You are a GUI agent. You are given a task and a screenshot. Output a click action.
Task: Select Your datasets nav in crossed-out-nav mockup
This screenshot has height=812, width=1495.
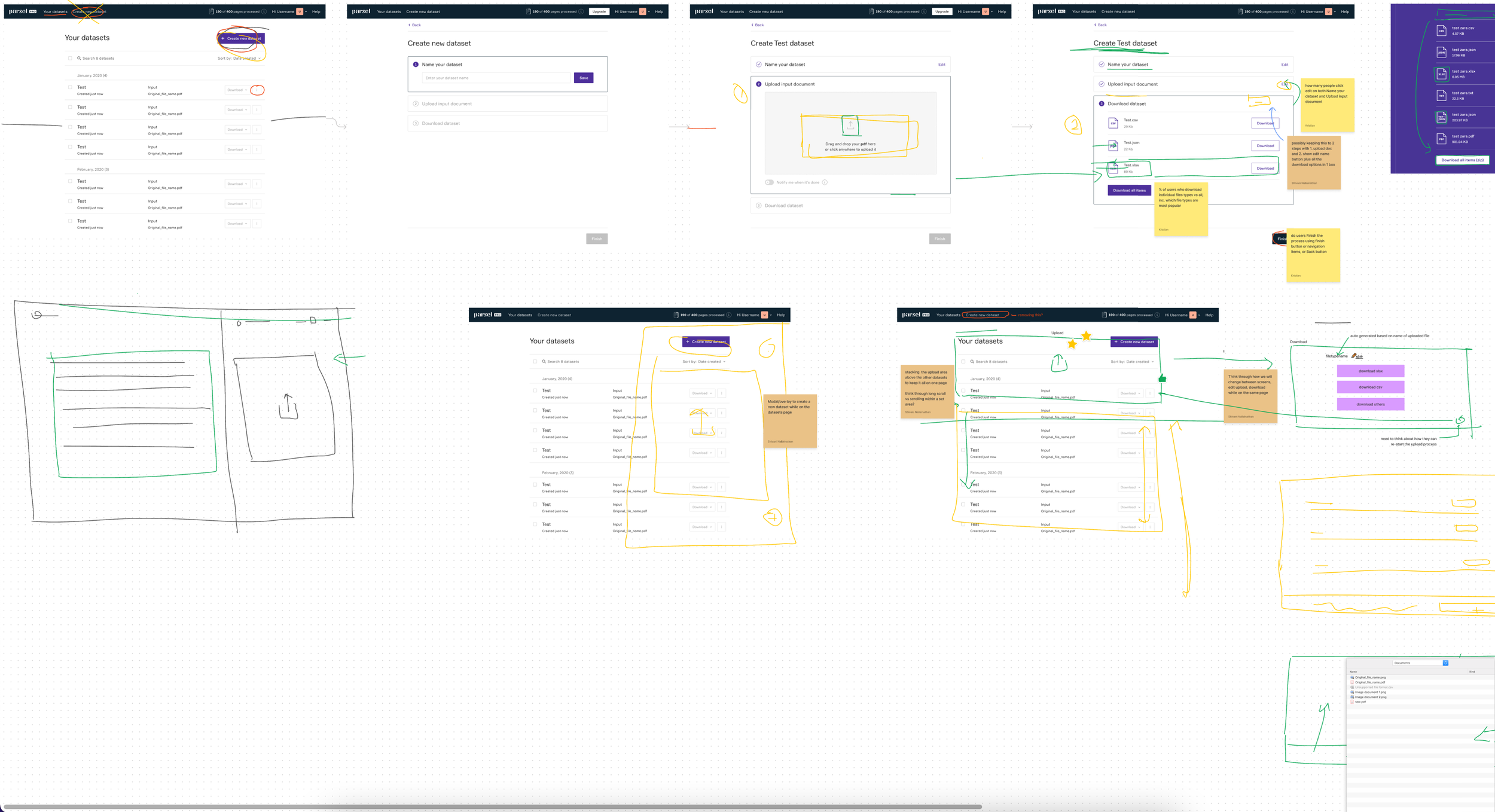[x=55, y=11]
